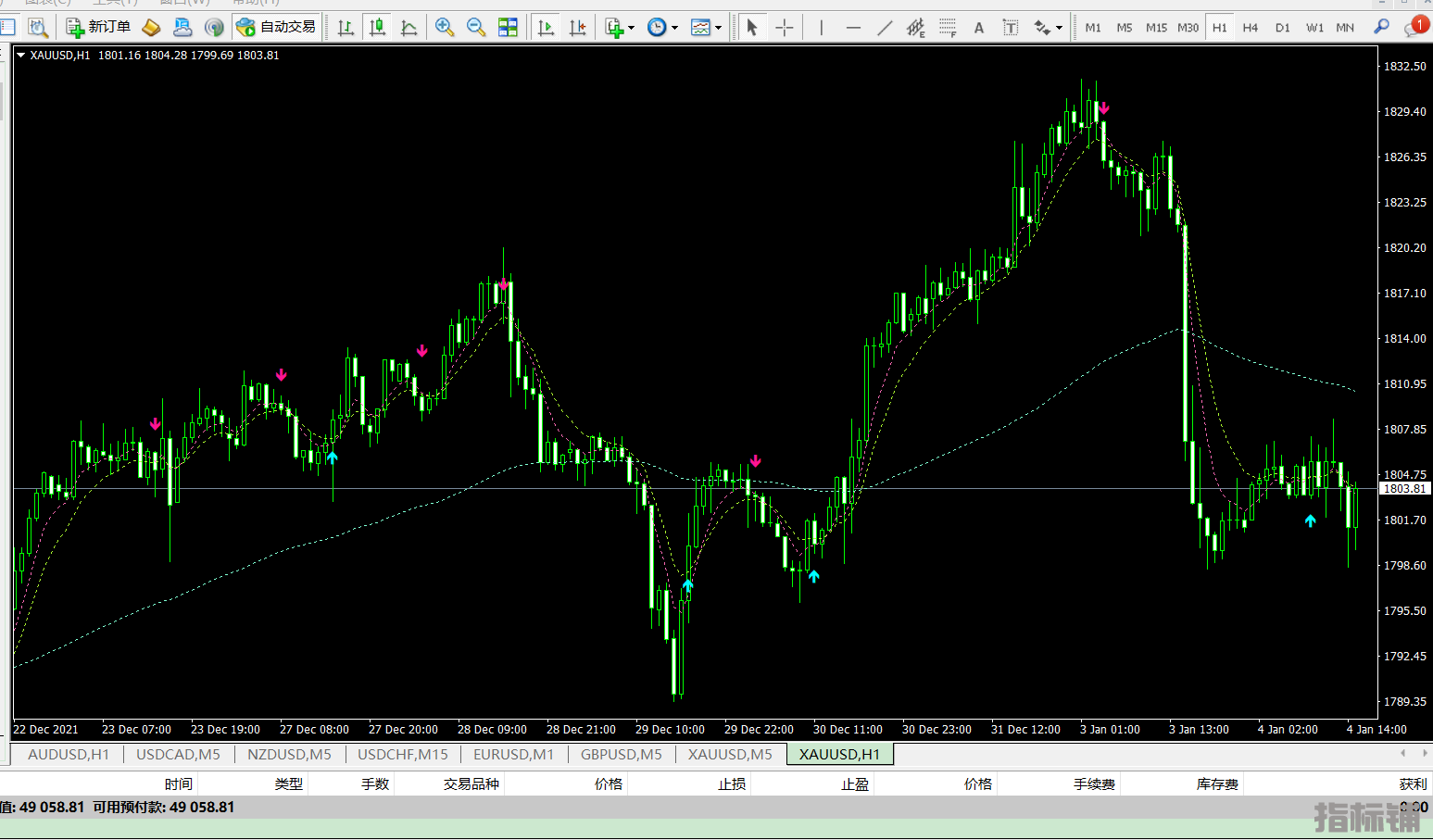
Task: Open the MetaEditor book icon
Action: (x=151, y=27)
